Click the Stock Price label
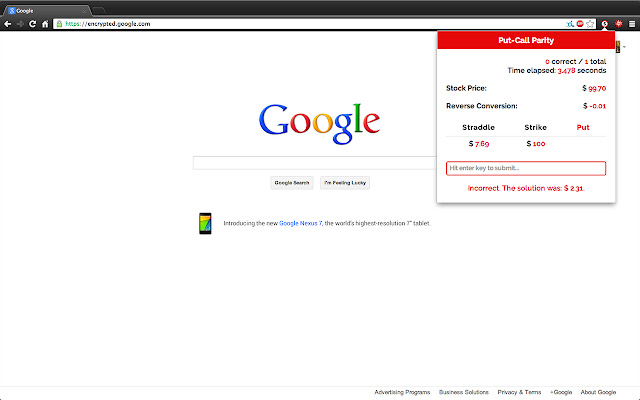 tap(466, 88)
